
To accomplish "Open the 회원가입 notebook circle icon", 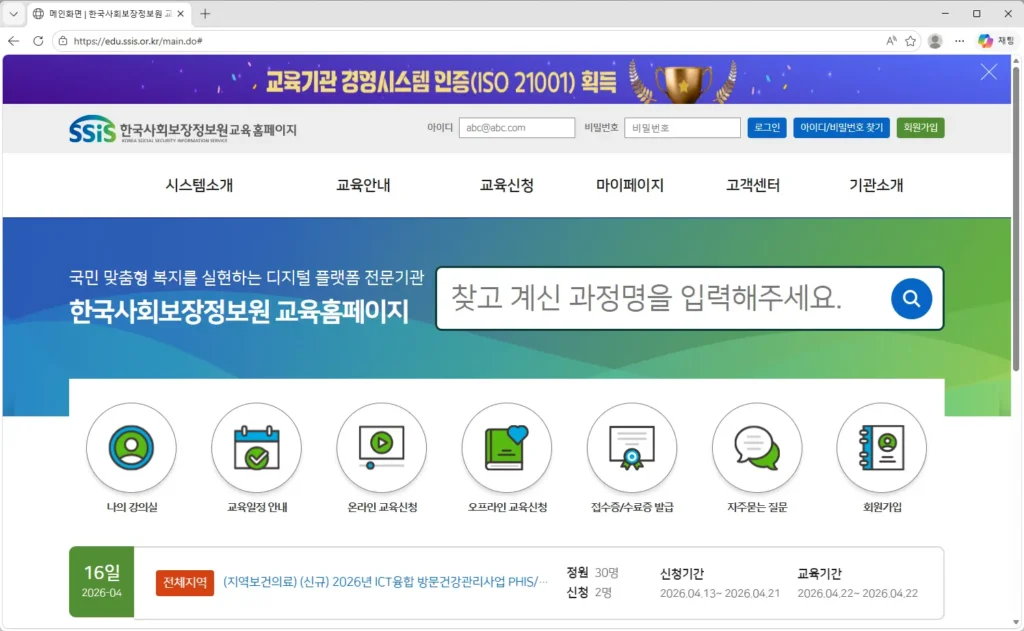I will 882,447.
